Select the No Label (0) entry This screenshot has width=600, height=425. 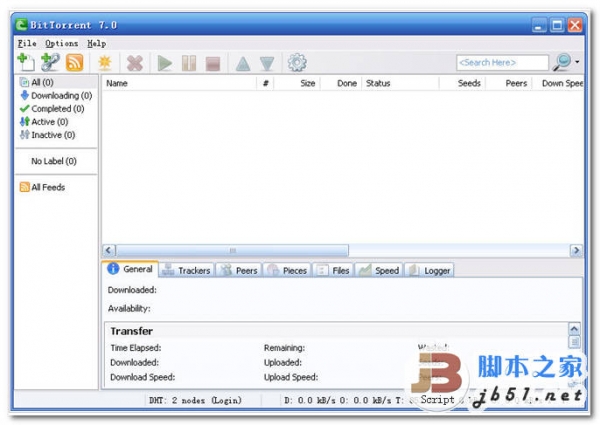[x=54, y=161]
